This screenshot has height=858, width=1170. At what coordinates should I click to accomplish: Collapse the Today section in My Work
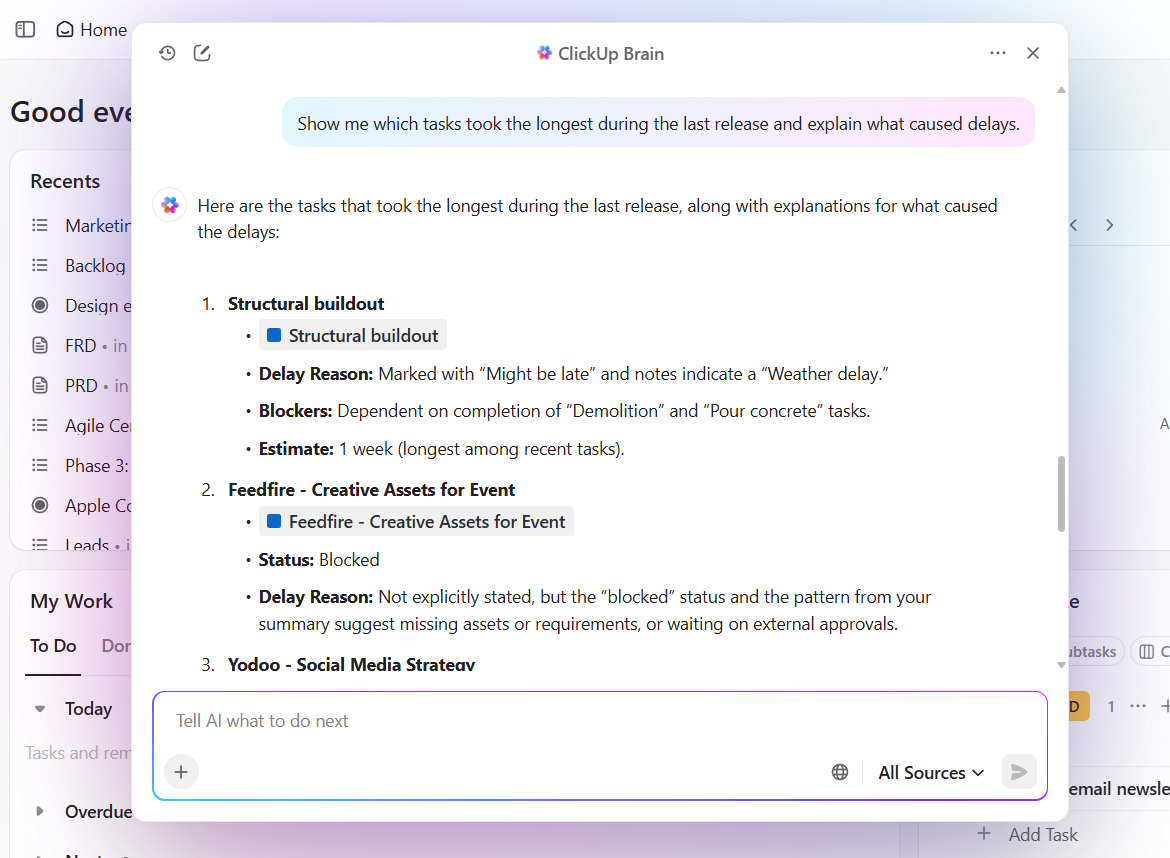(40, 708)
